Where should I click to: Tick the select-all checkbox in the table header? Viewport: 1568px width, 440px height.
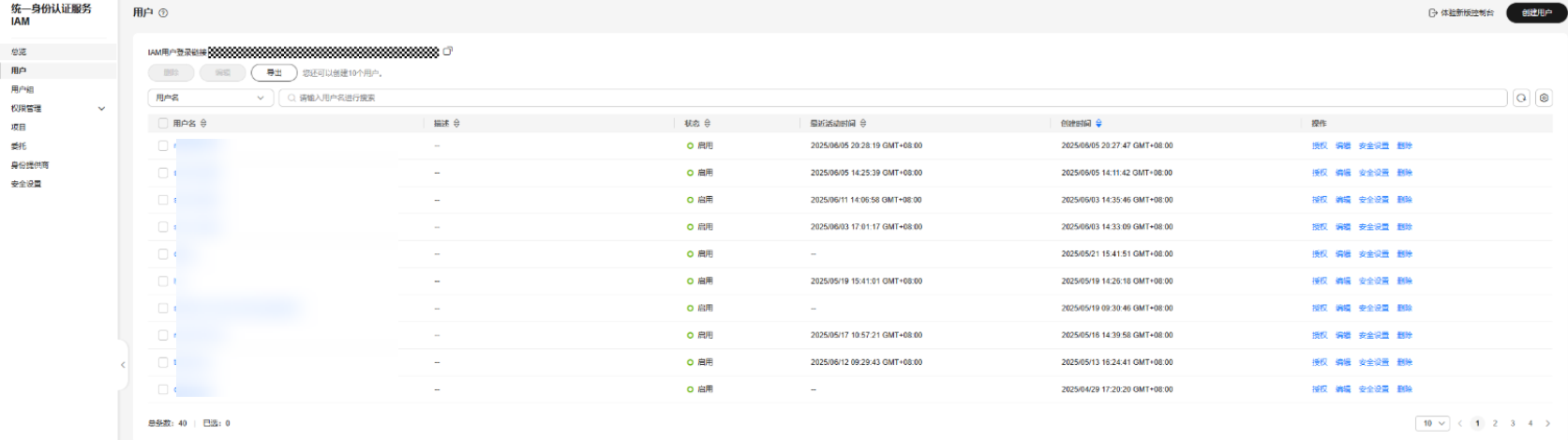pyautogui.click(x=163, y=124)
